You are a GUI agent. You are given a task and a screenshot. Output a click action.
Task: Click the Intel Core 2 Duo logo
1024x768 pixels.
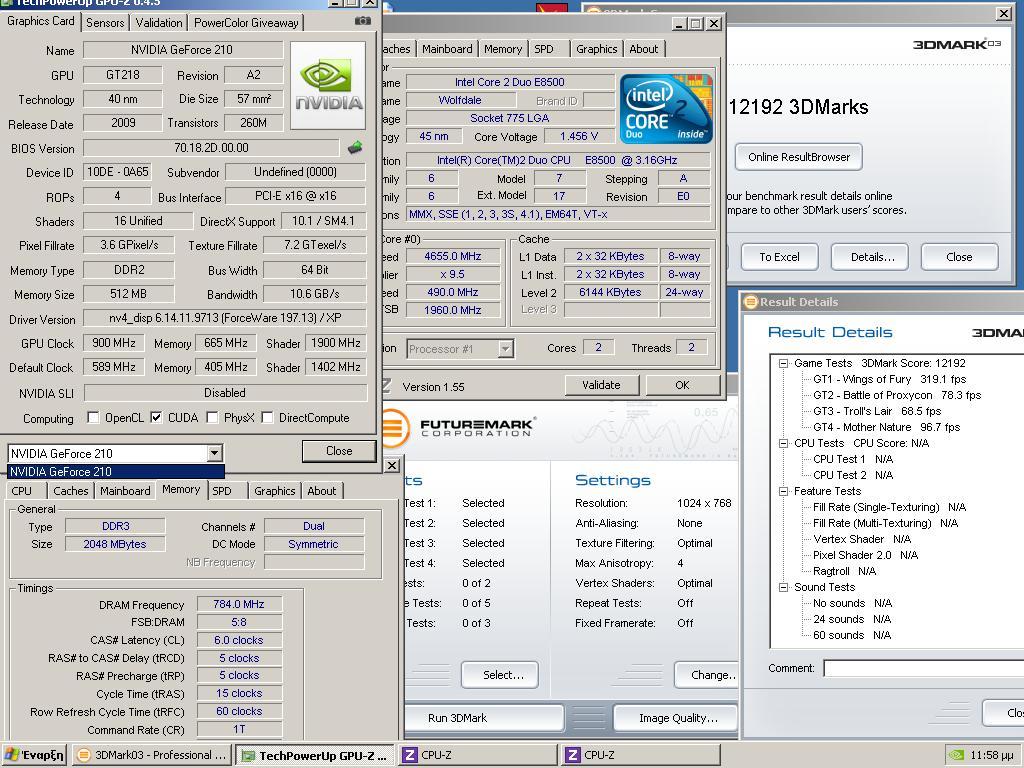click(665, 109)
